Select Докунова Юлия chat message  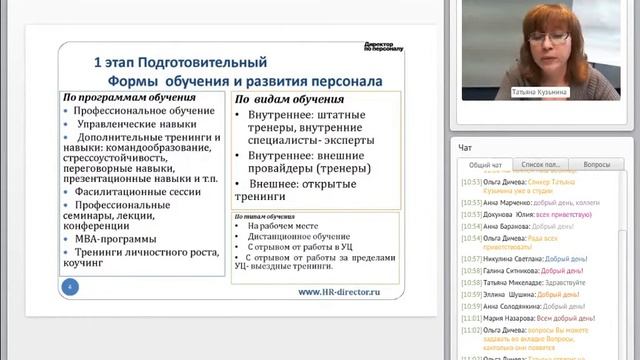(x=527, y=215)
